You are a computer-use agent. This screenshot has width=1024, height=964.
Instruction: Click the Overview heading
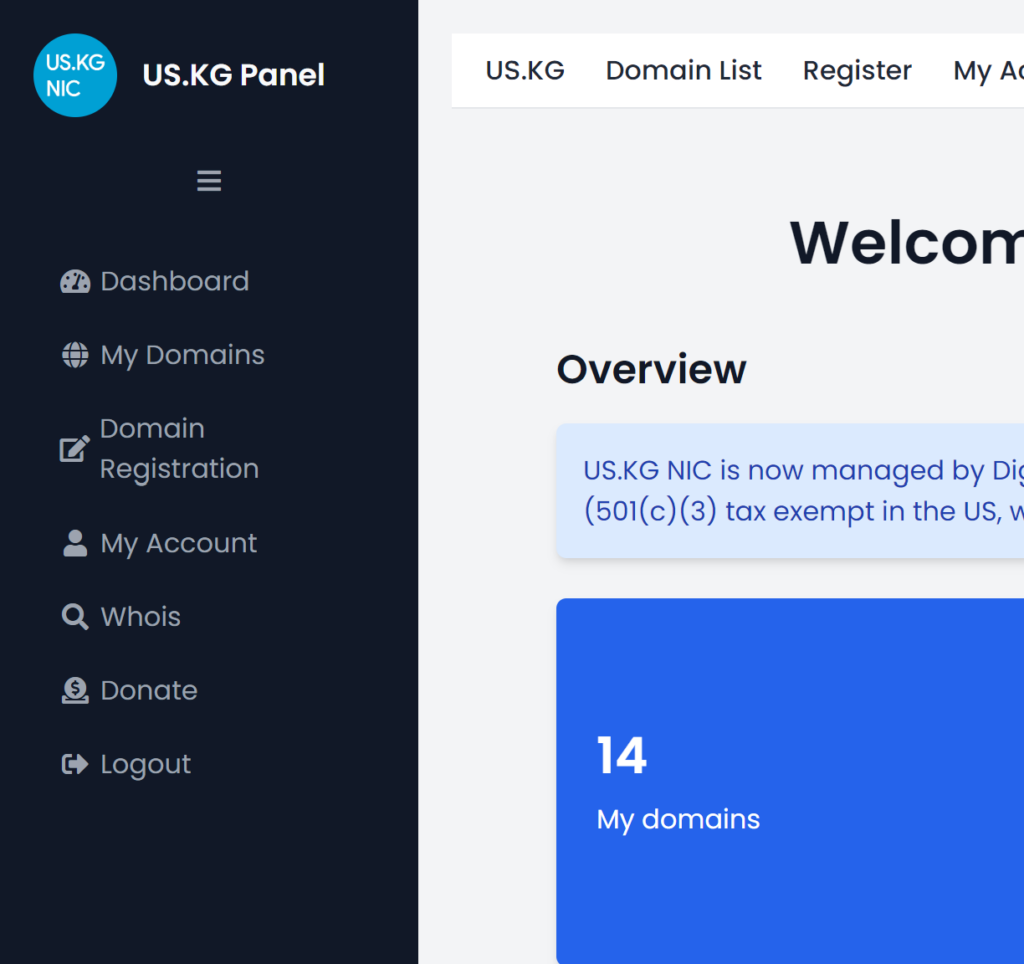click(x=651, y=370)
